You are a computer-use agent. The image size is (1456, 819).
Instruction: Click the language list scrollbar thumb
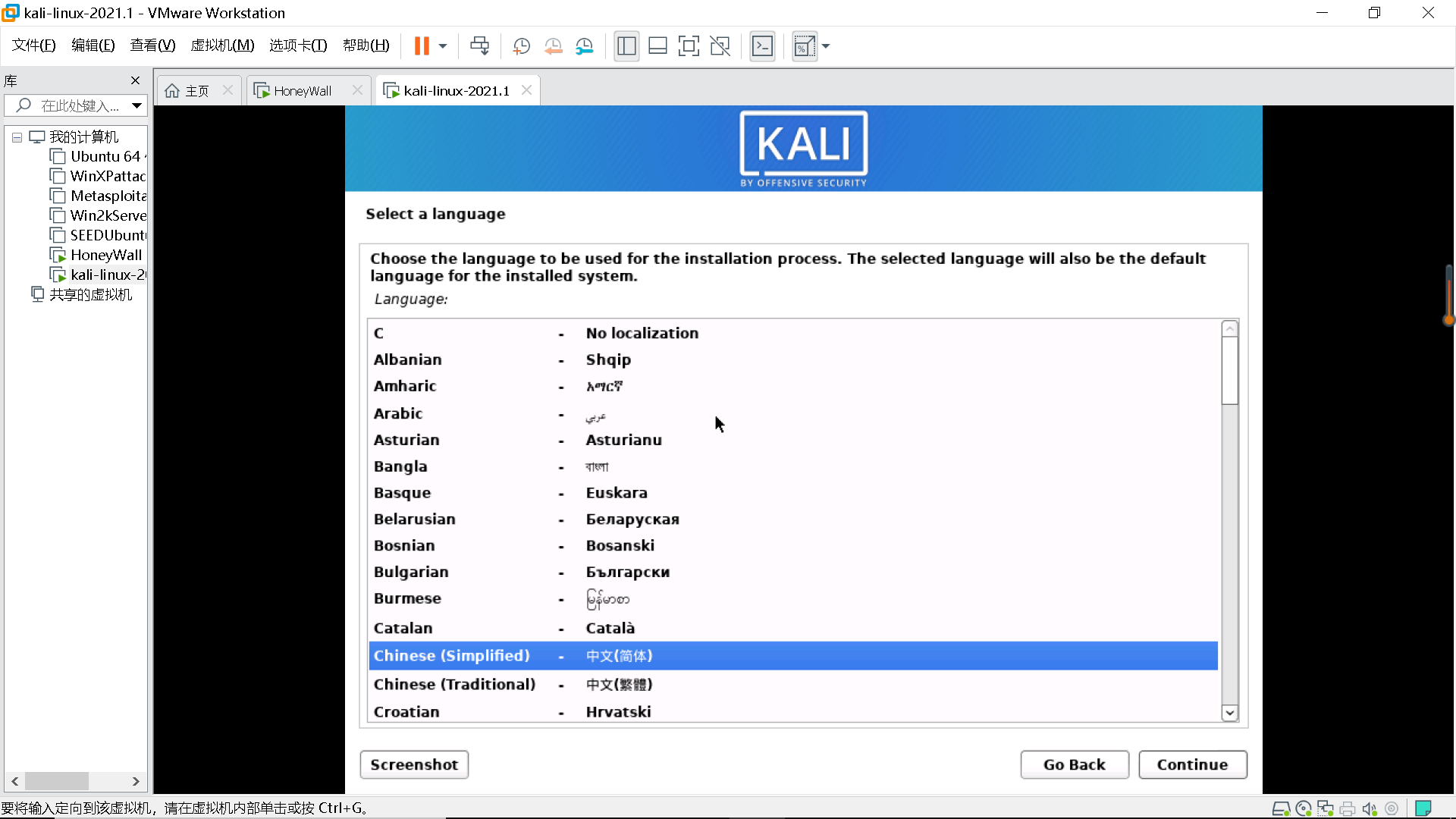tap(1229, 370)
